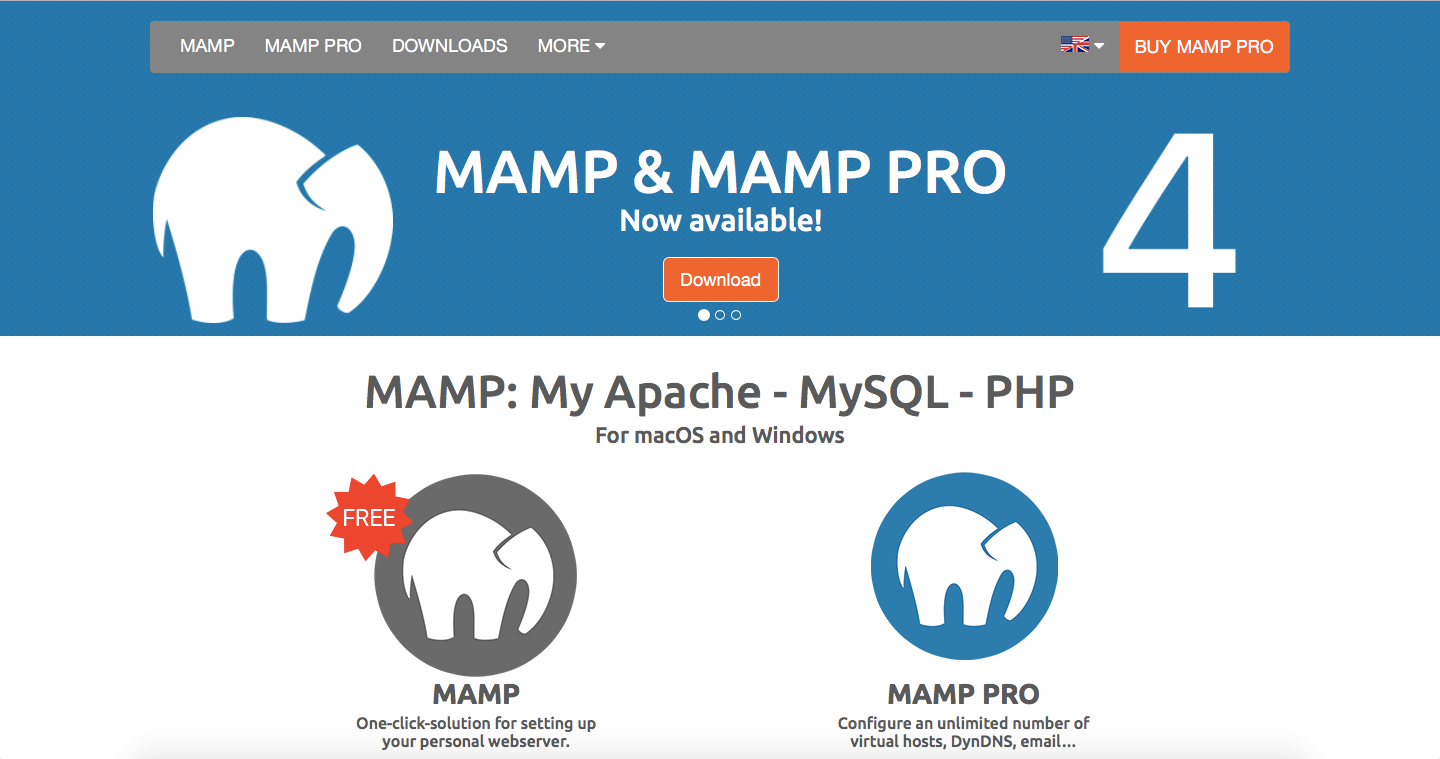Click the large number 4 graphic
This screenshot has height=759, width=1440.
(x=1169, y=220)
